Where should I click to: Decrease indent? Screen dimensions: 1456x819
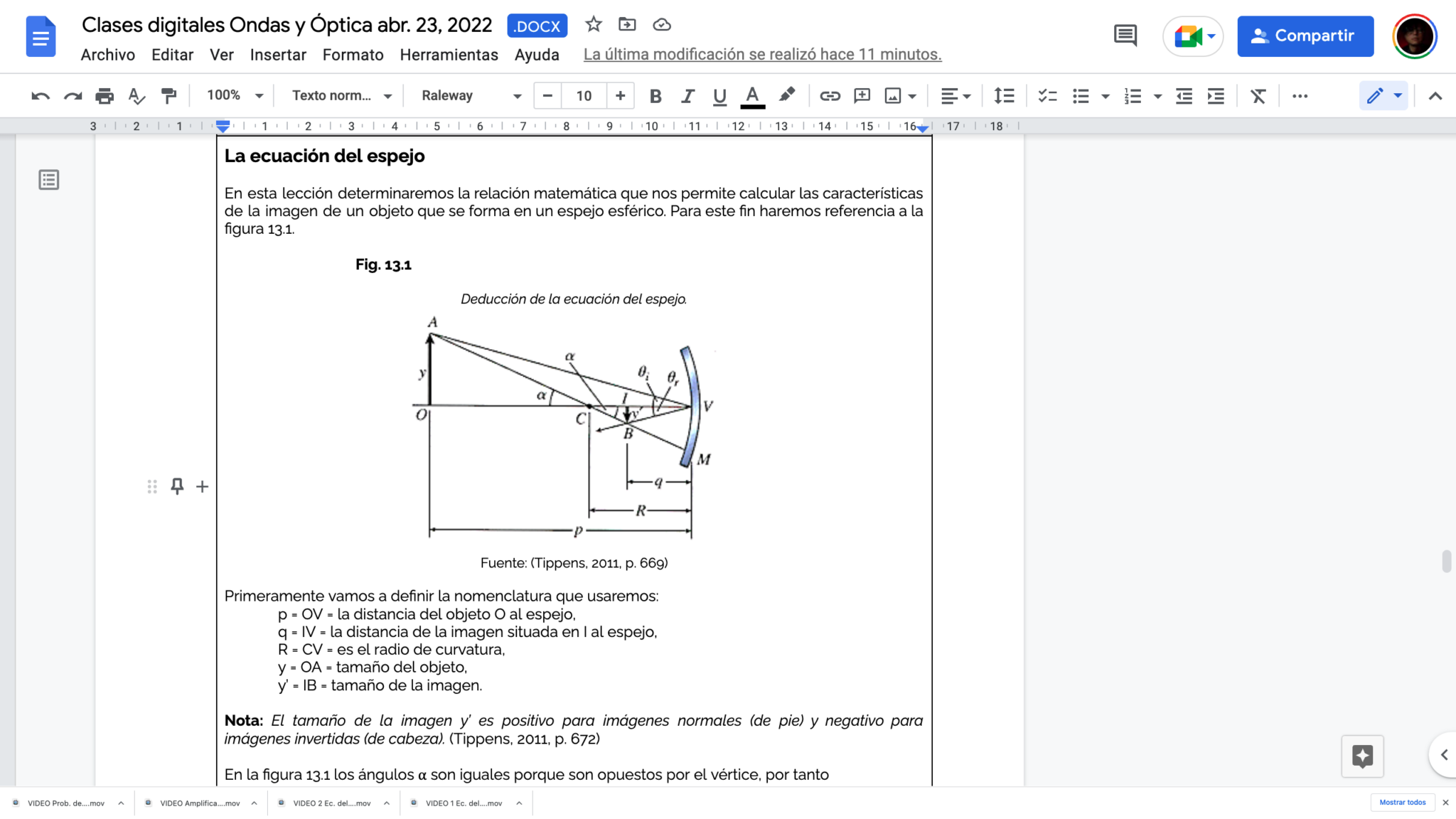pyautogui.click(x=1184, y=96)
